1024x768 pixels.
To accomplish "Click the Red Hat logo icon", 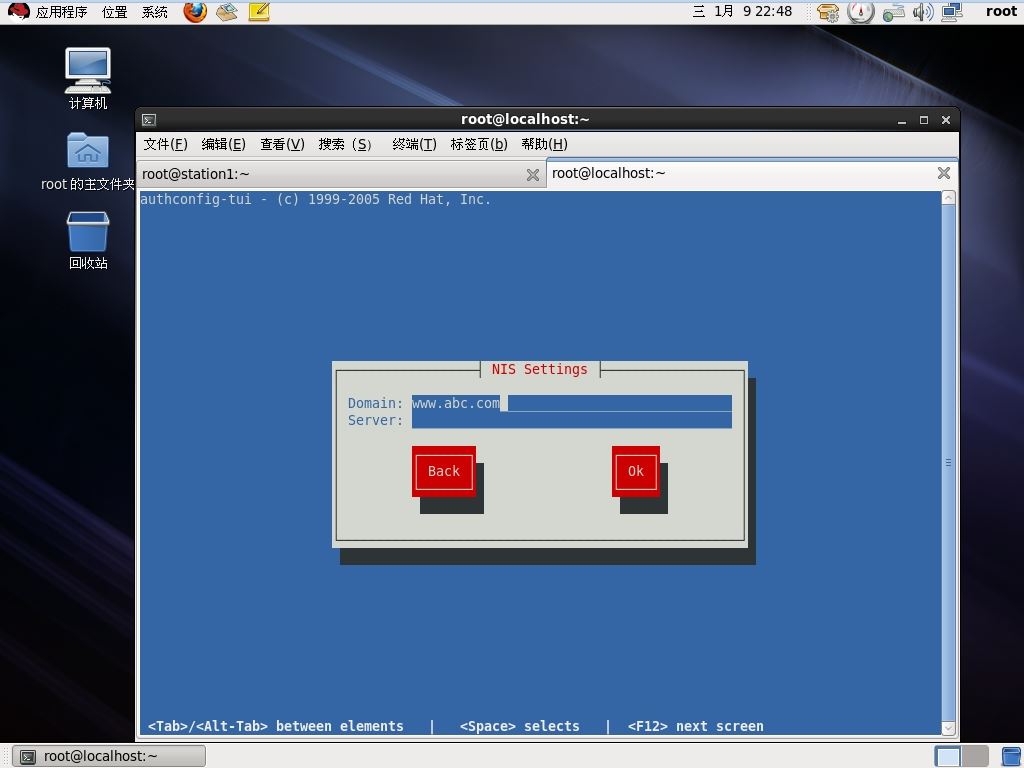I will tap(18, 11).
